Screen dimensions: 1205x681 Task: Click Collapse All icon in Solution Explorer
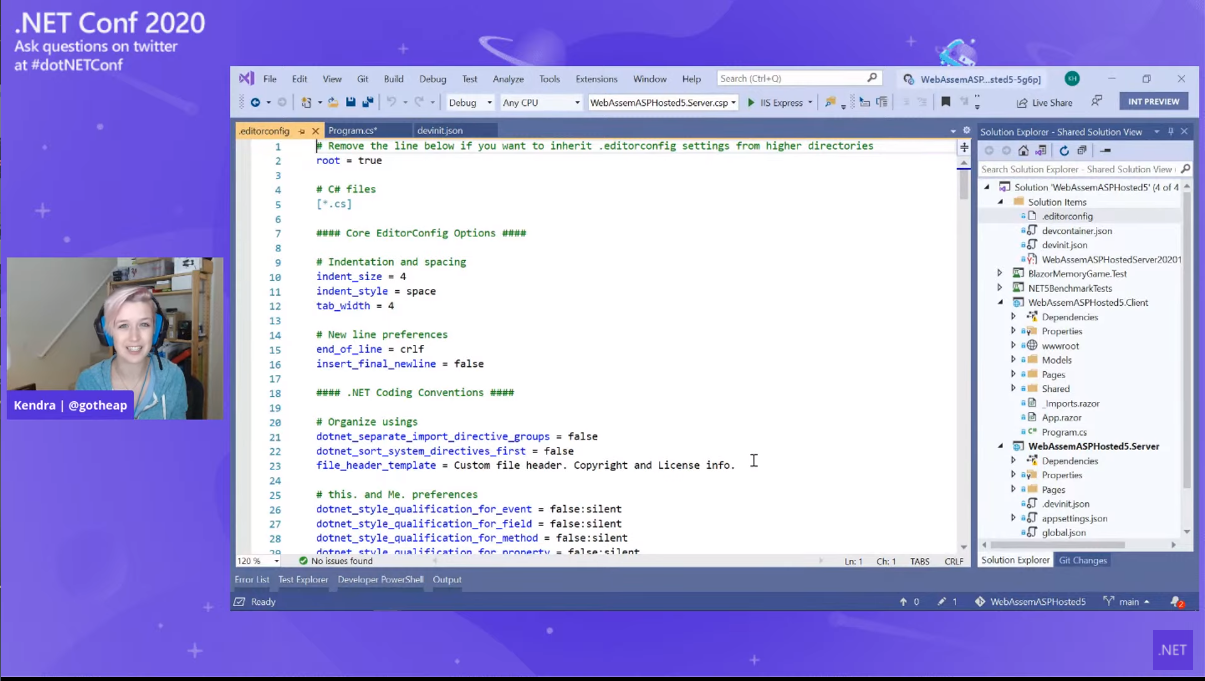point(1081,151)
